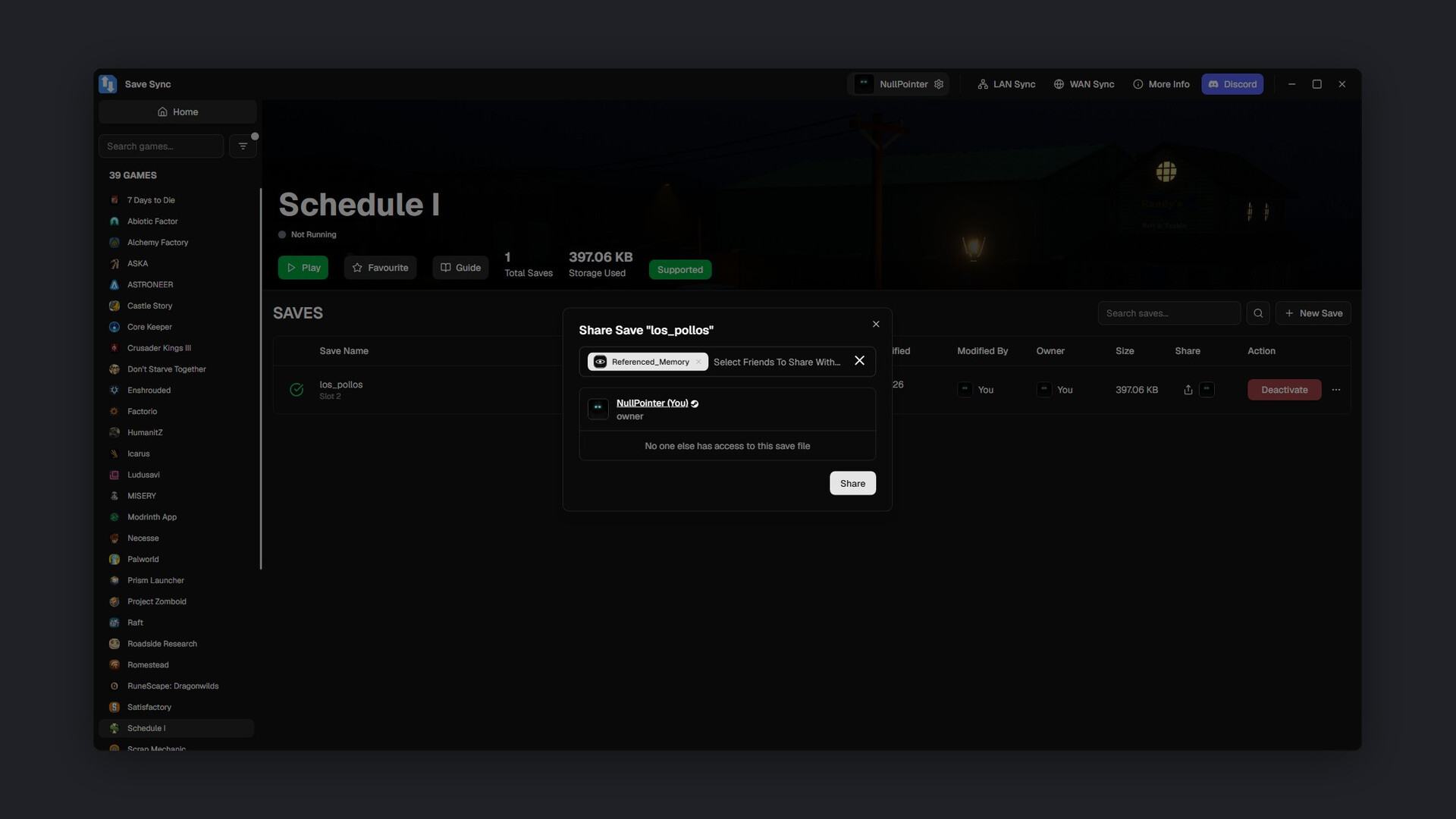Viewport: 1456px width, 819px height.
Task: Open More Info
Action: pos(1161,84)
